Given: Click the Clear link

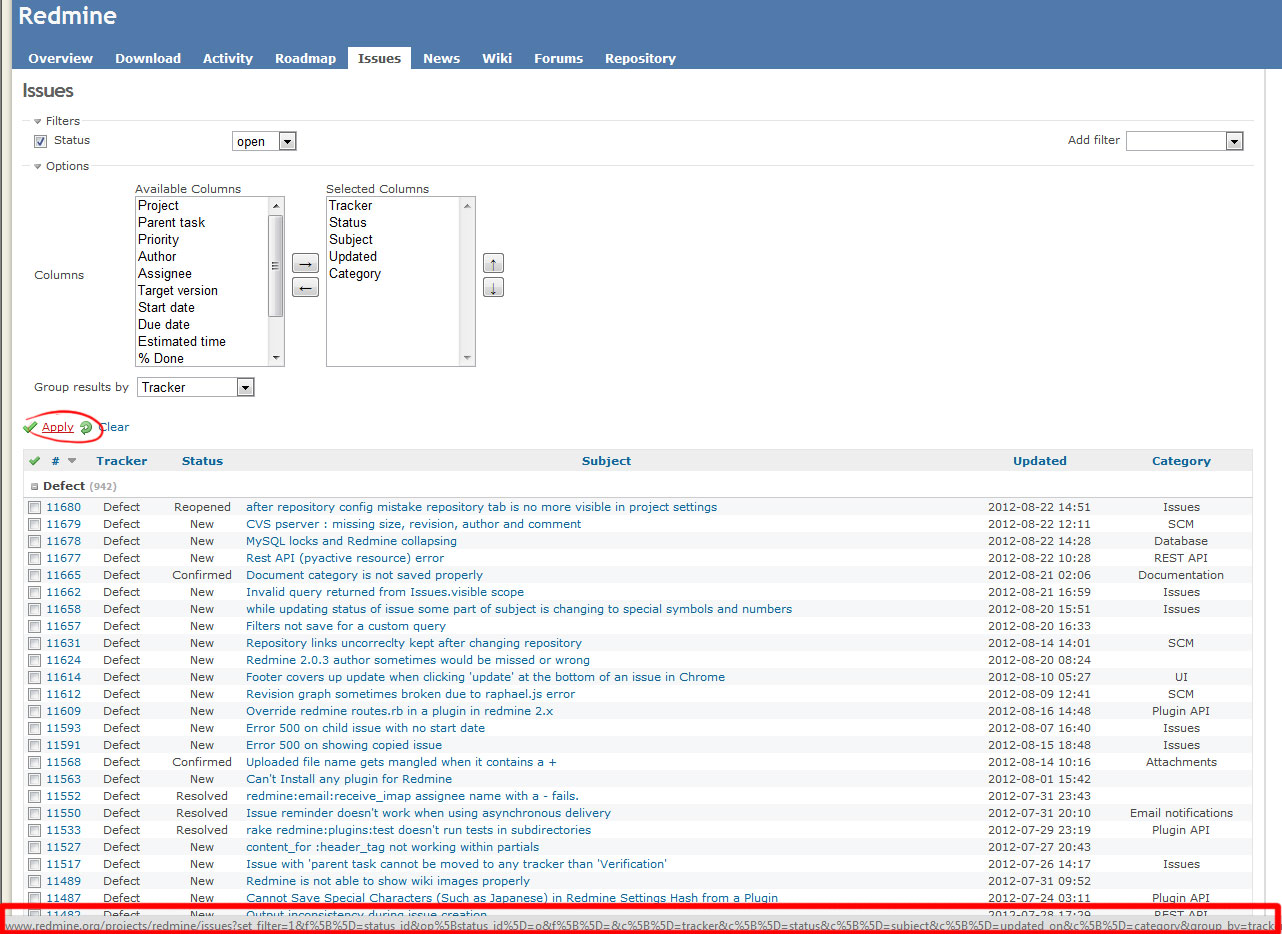Looking at the screenshot, I should [114, 427].
